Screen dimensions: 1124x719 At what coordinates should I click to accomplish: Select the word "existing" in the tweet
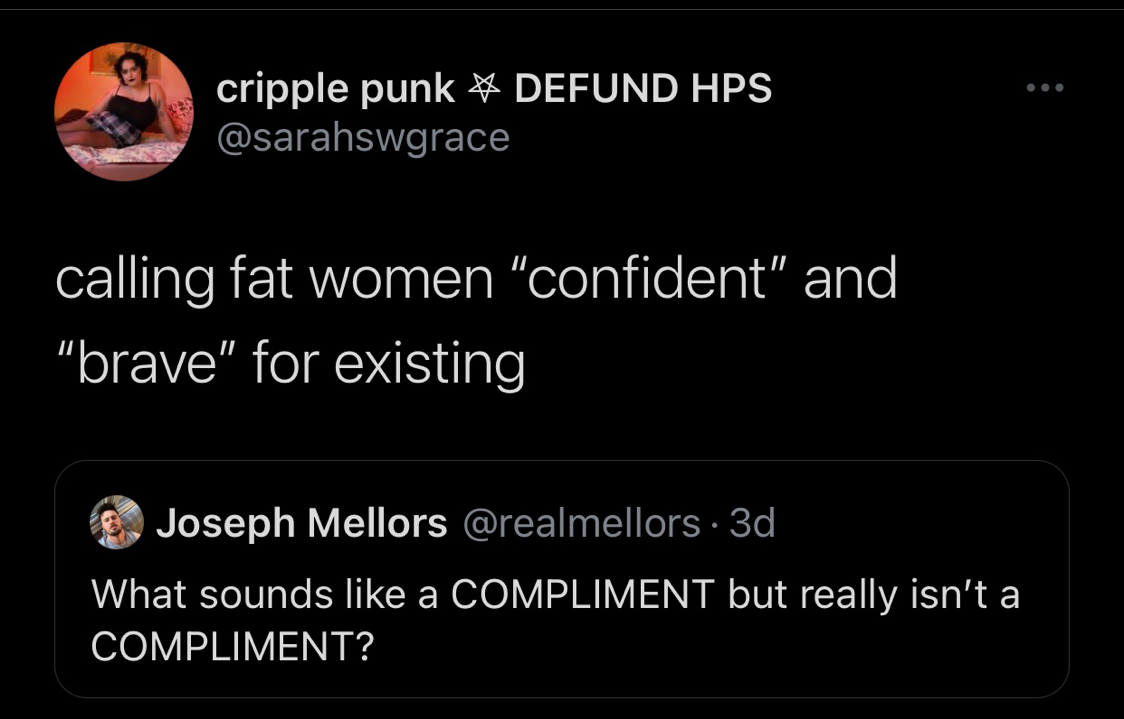(x=429, y=363)
